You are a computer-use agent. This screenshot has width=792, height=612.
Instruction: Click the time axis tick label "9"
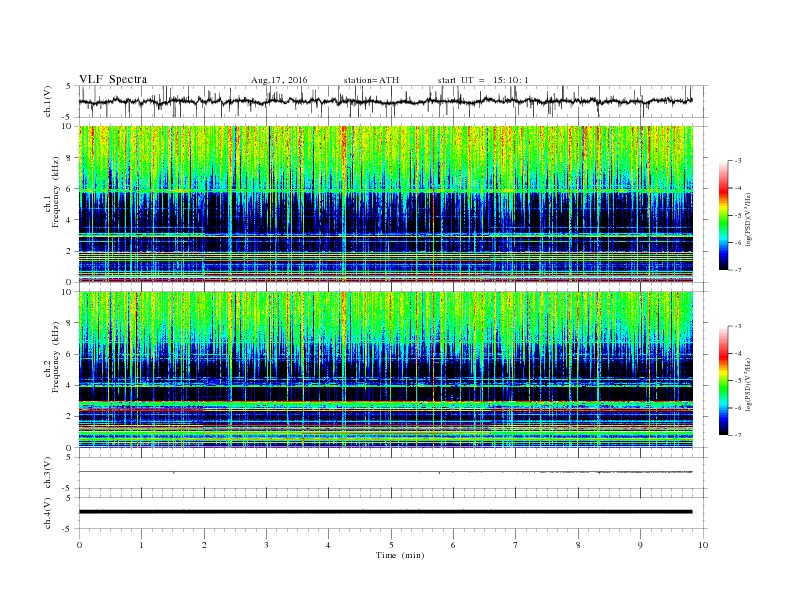click(641, 545)
